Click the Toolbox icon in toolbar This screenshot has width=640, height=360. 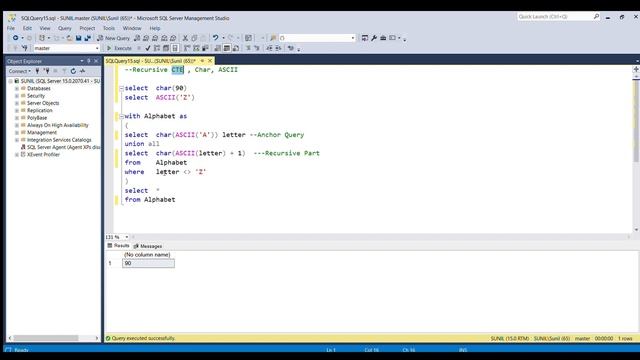point(383,38)
